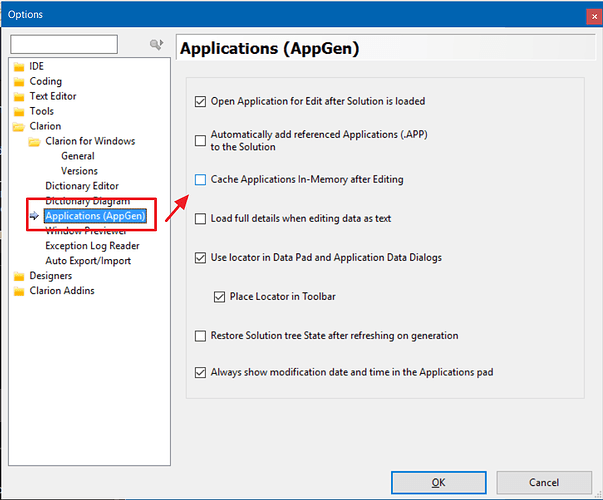Click the Tools folder icon
The height and width of the screenshot is (500, 603).
(x=19, y=112)
